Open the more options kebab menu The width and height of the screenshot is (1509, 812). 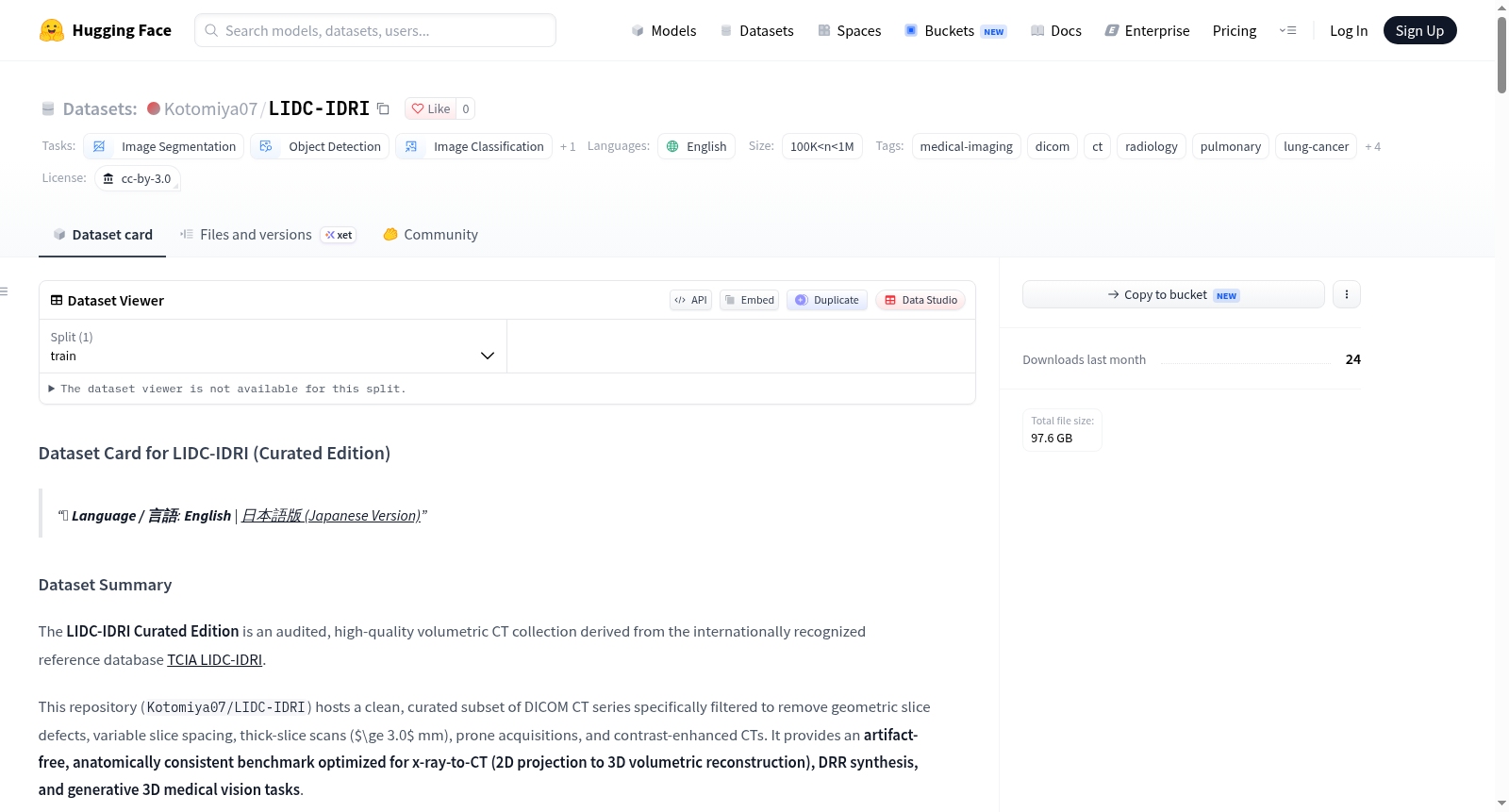pos(1346,294)
